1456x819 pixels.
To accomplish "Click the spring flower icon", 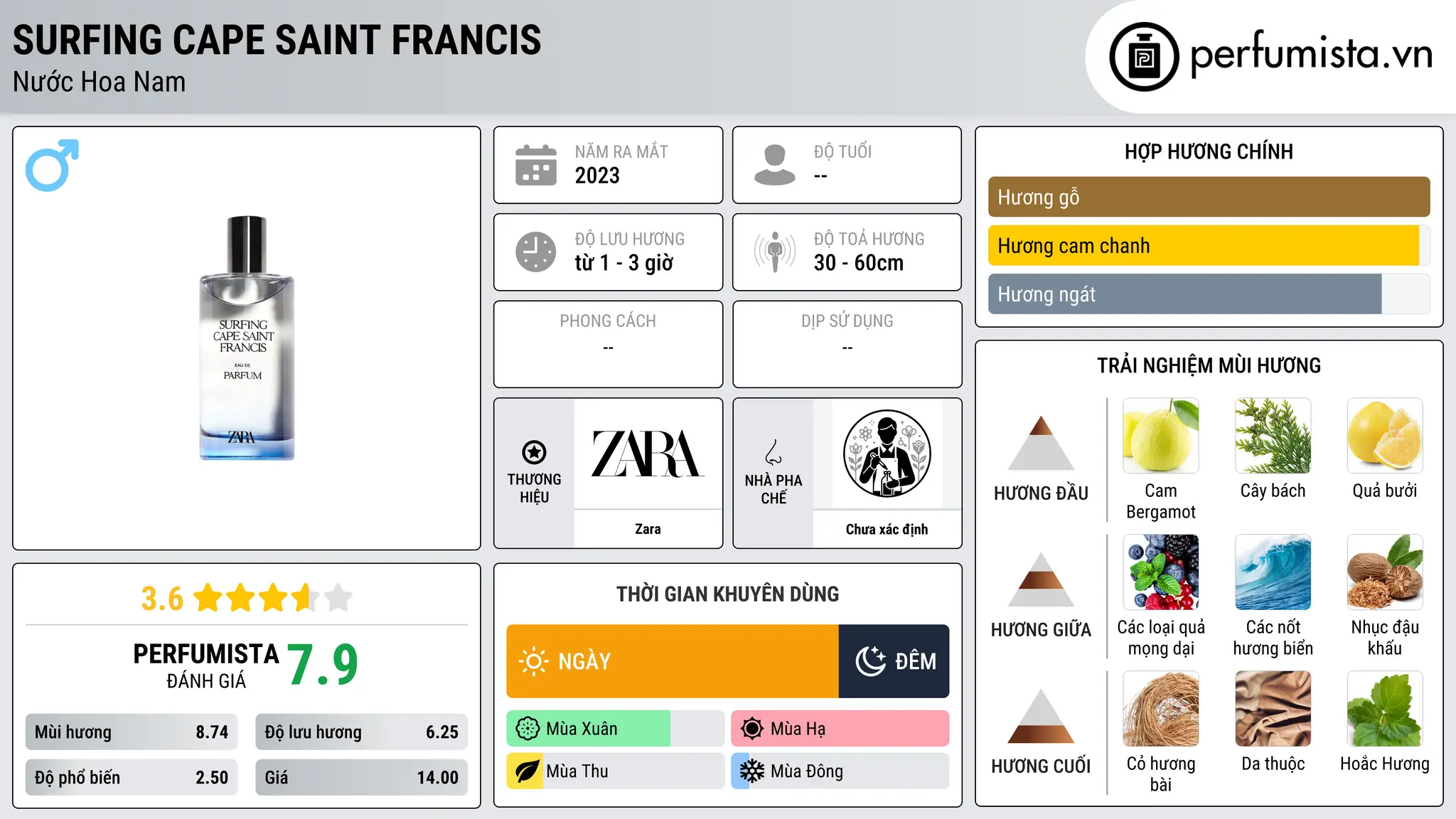I will [x=528, y=729].
